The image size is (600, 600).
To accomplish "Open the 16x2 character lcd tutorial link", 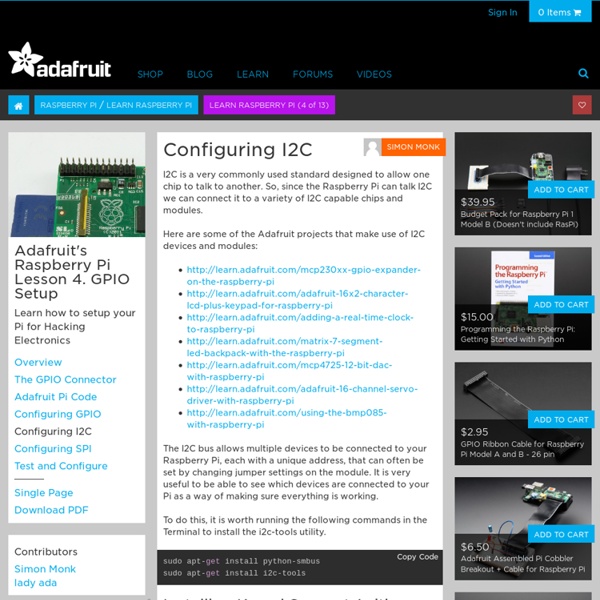I will pyautogui.click(x=297, y=299).
